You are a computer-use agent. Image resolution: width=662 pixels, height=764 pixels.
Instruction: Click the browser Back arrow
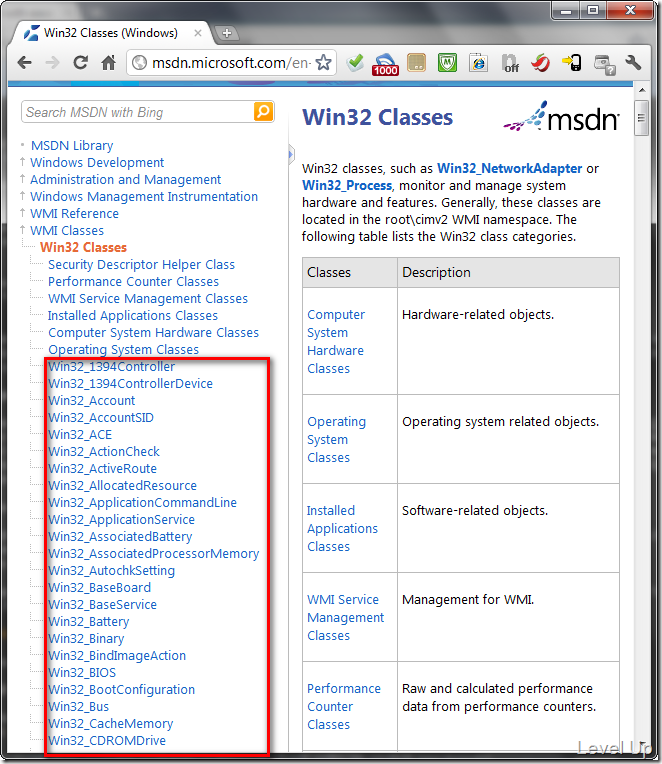[24, 62]
